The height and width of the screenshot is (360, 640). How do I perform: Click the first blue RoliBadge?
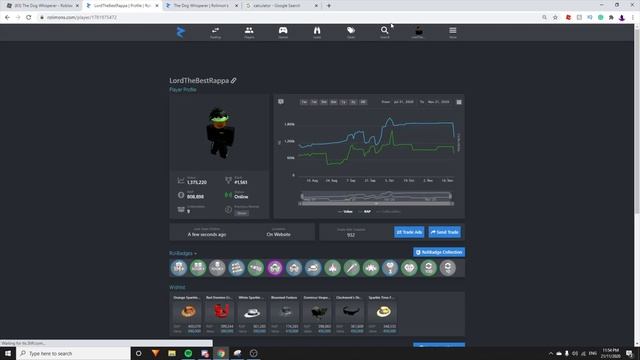pyautogui.click(x=179, y=268)
